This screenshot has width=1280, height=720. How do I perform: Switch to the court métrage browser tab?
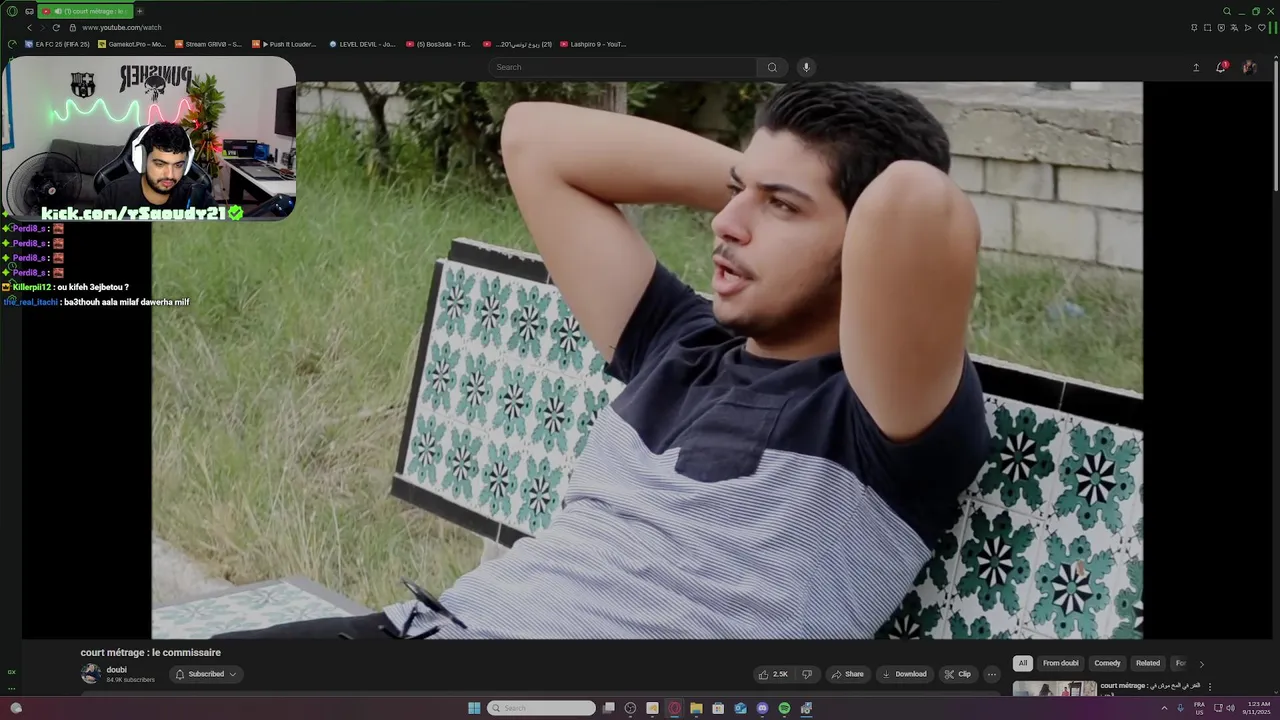(85, 11)
